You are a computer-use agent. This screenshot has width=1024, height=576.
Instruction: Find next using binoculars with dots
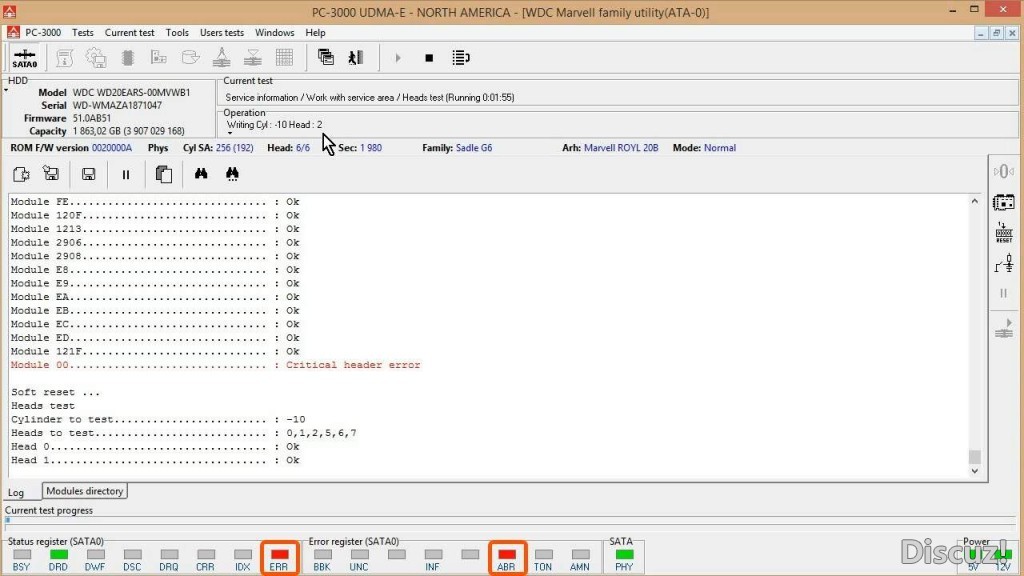pyautogui.click(x=232, y=174)
